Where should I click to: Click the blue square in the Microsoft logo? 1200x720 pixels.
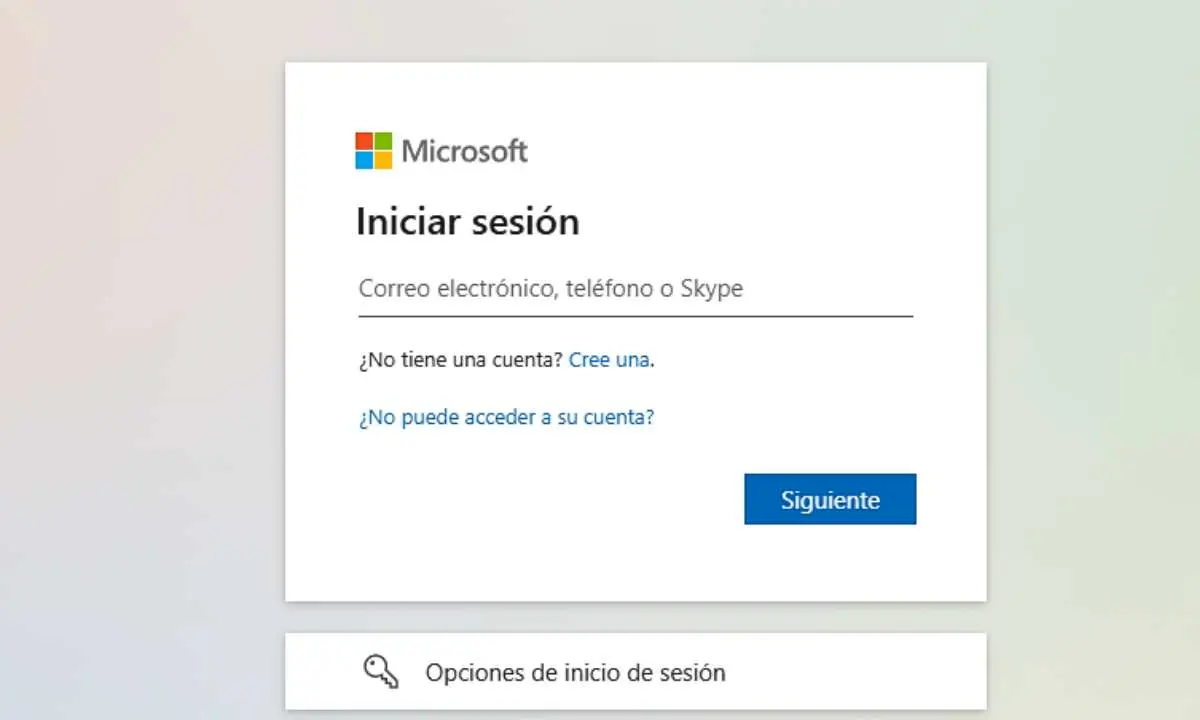click(364, 158)
